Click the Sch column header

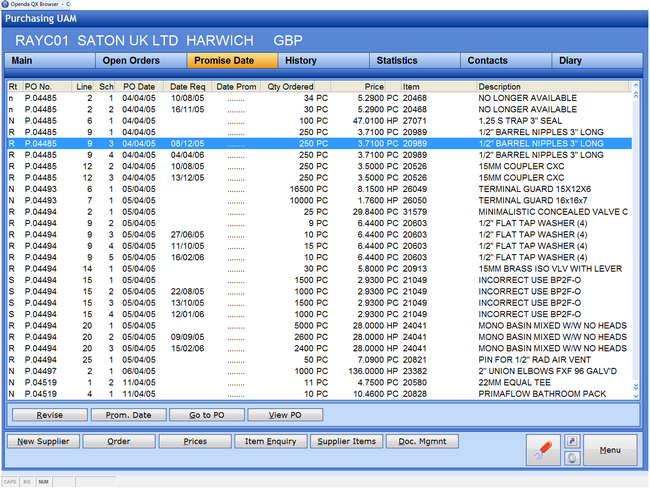(105, 87)
